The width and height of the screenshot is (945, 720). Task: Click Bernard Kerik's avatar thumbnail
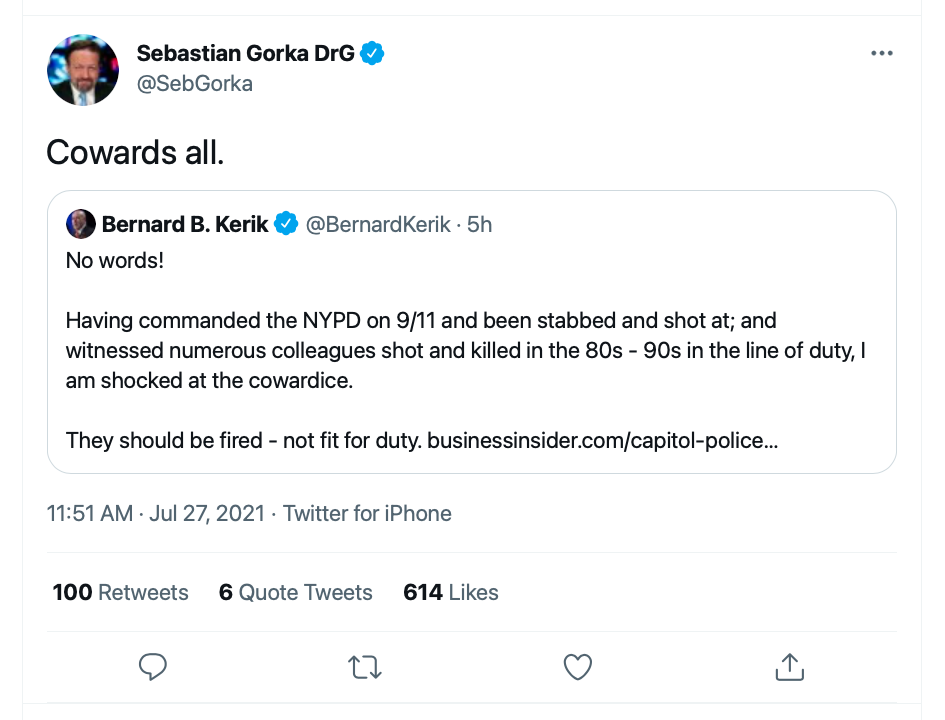81,224
